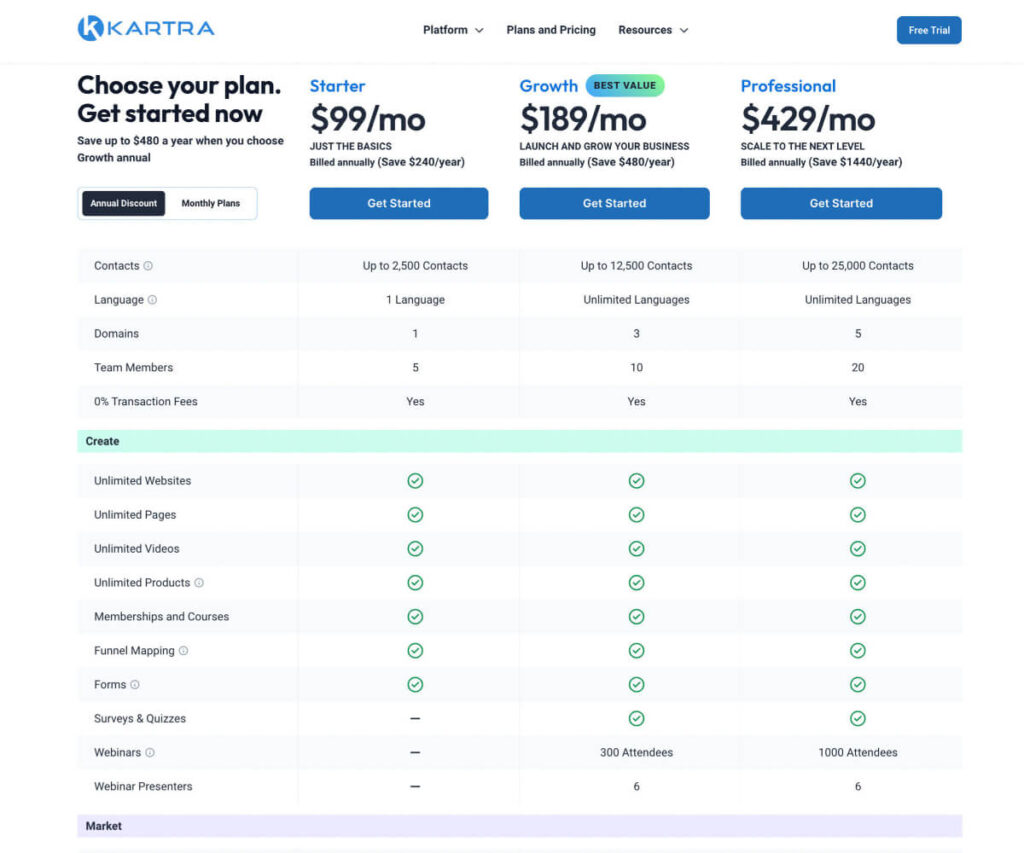Click the Professional plan price
Viewport: 1024px width, 853px height.
coord(807,119)
